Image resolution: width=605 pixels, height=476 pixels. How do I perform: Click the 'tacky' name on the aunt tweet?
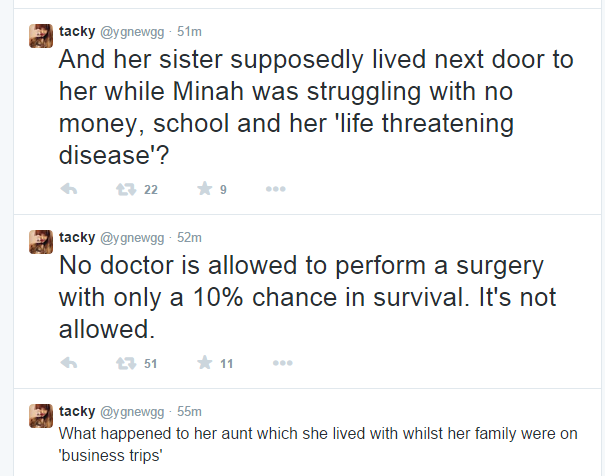click(x=77, y=411)
